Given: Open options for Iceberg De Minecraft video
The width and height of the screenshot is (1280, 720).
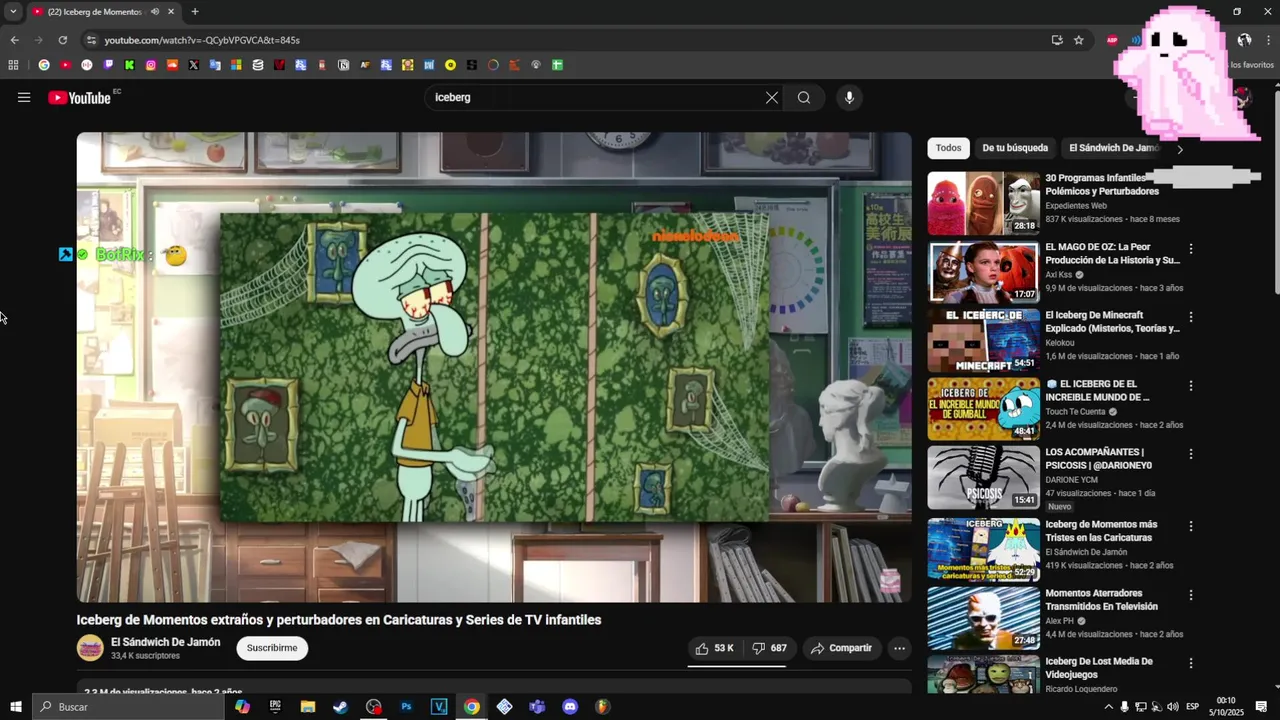Looking at the screenshot, I should (x=1190, y=317).
